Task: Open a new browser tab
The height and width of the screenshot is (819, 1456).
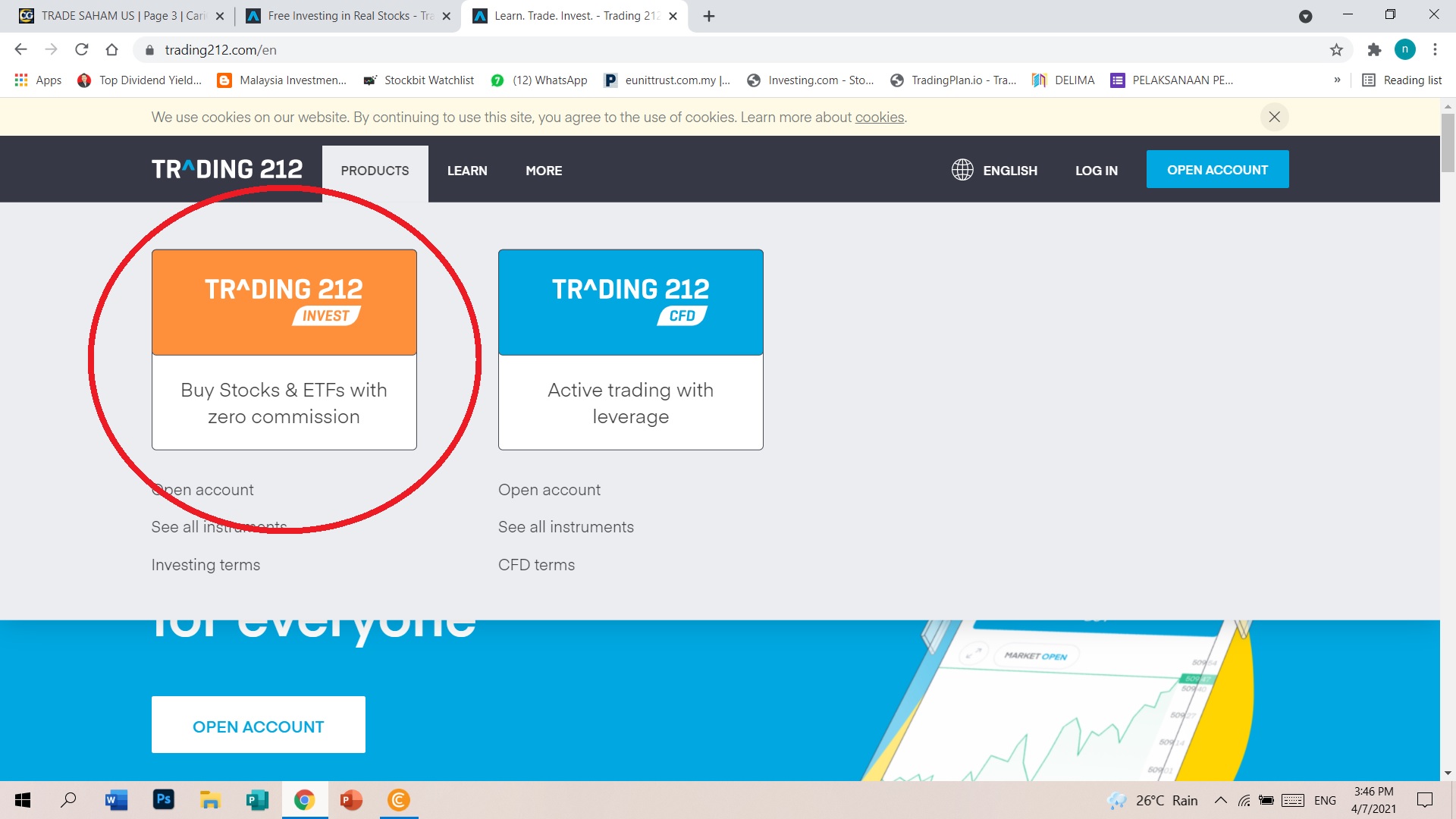Action: [x=709, y=16]
